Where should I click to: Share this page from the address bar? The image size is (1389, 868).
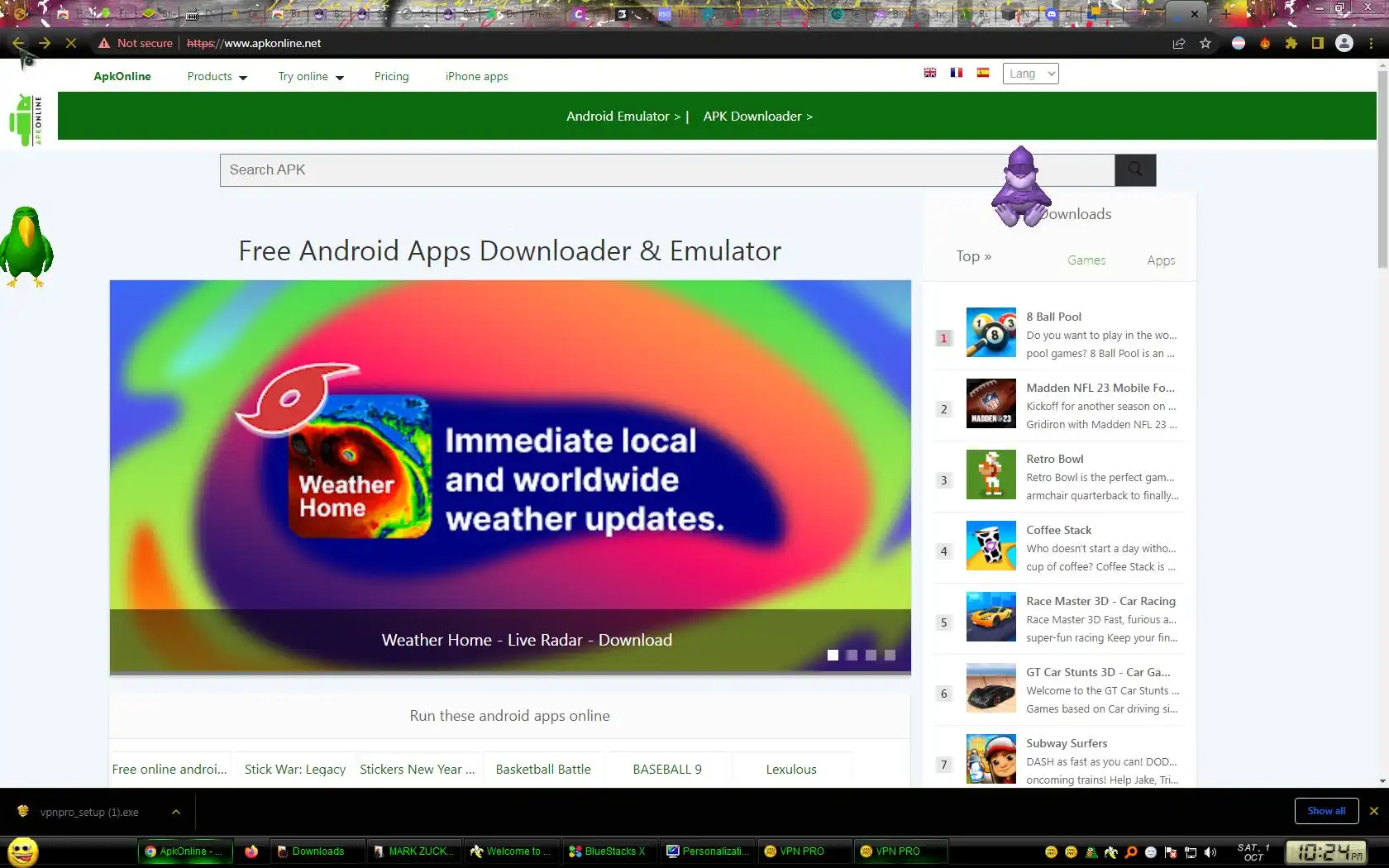point(1179,43)
